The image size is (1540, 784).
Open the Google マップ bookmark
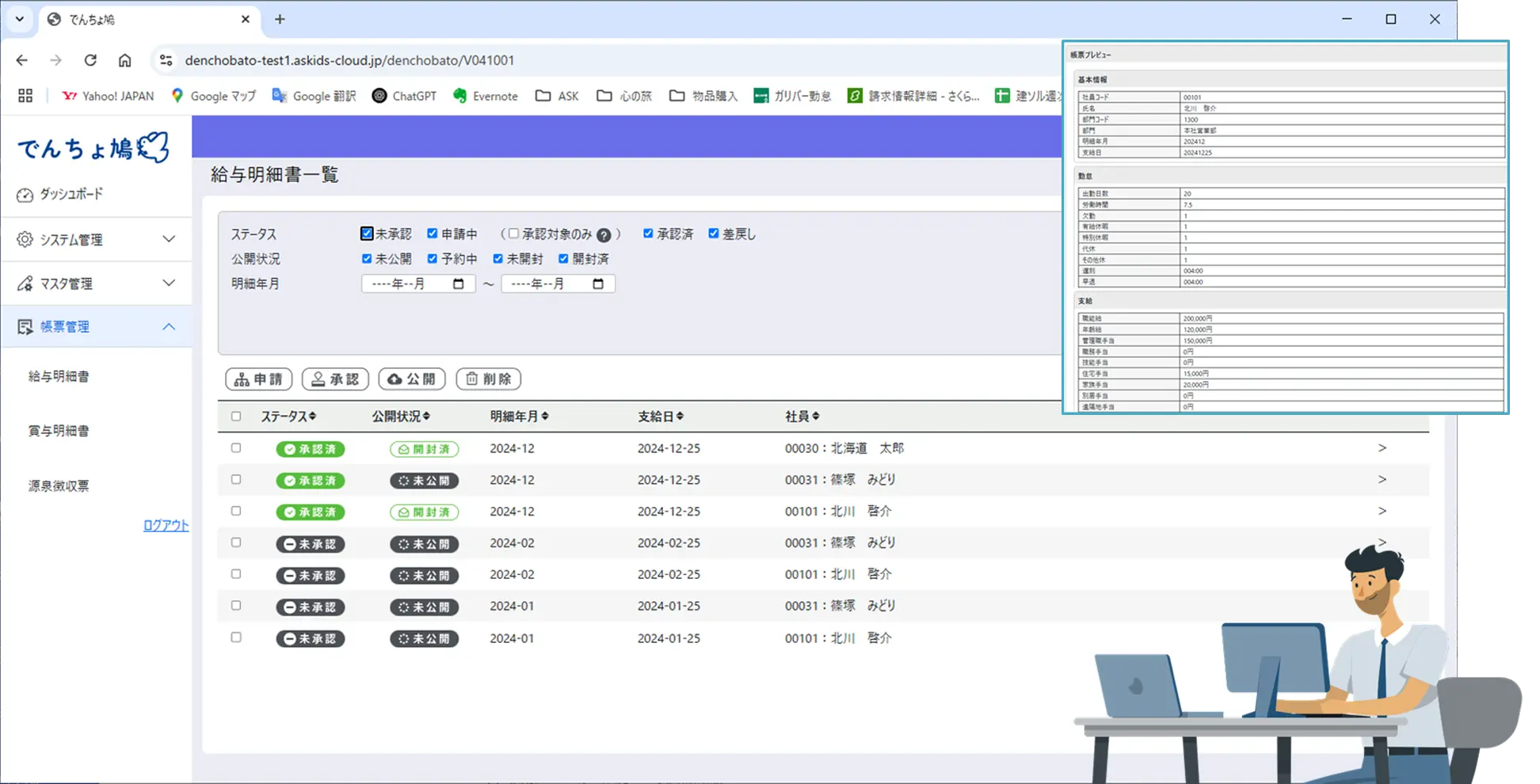tap(213, 96)
